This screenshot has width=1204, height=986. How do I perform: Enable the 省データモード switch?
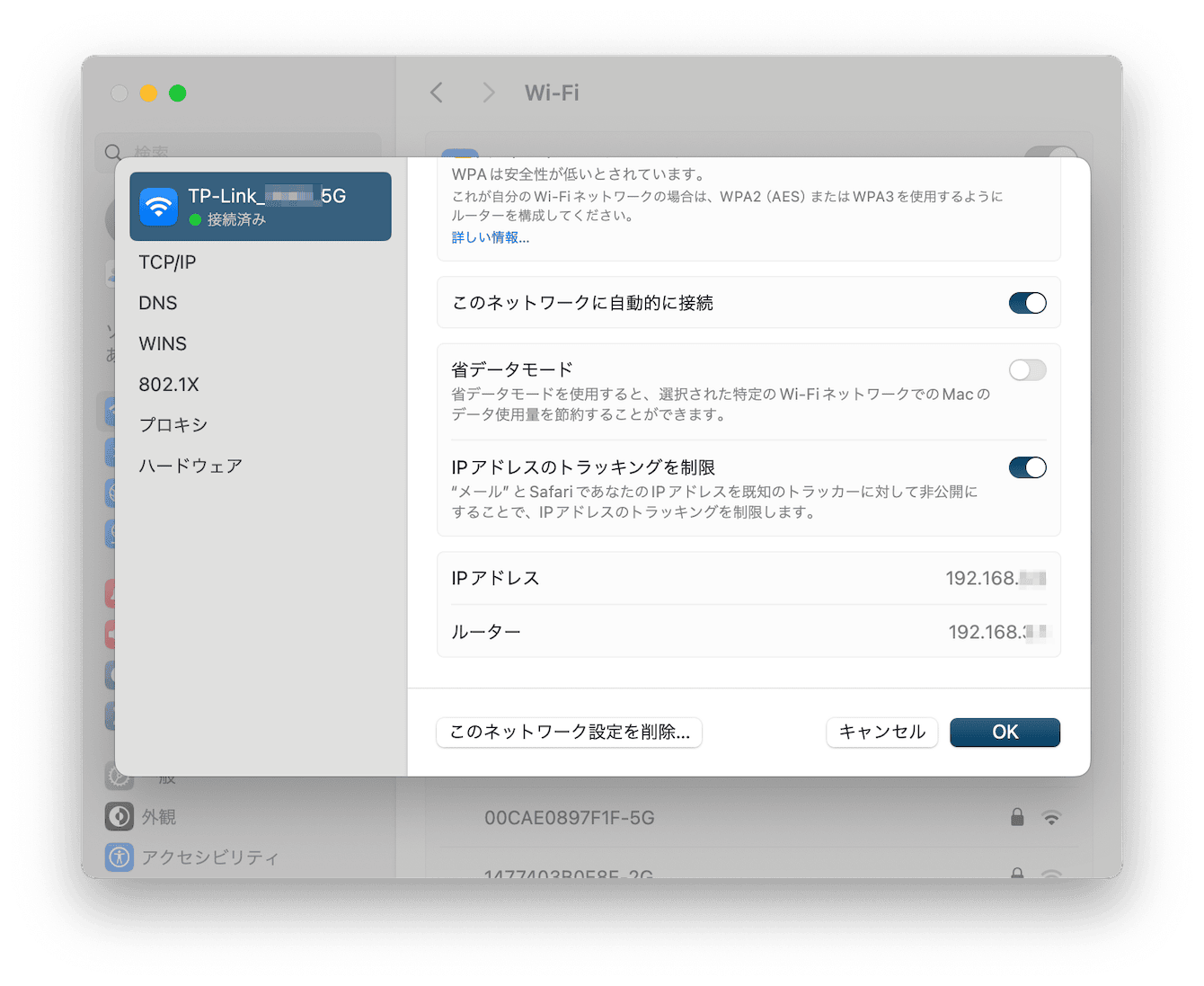pyautogui.click(x=1028, y=370)
